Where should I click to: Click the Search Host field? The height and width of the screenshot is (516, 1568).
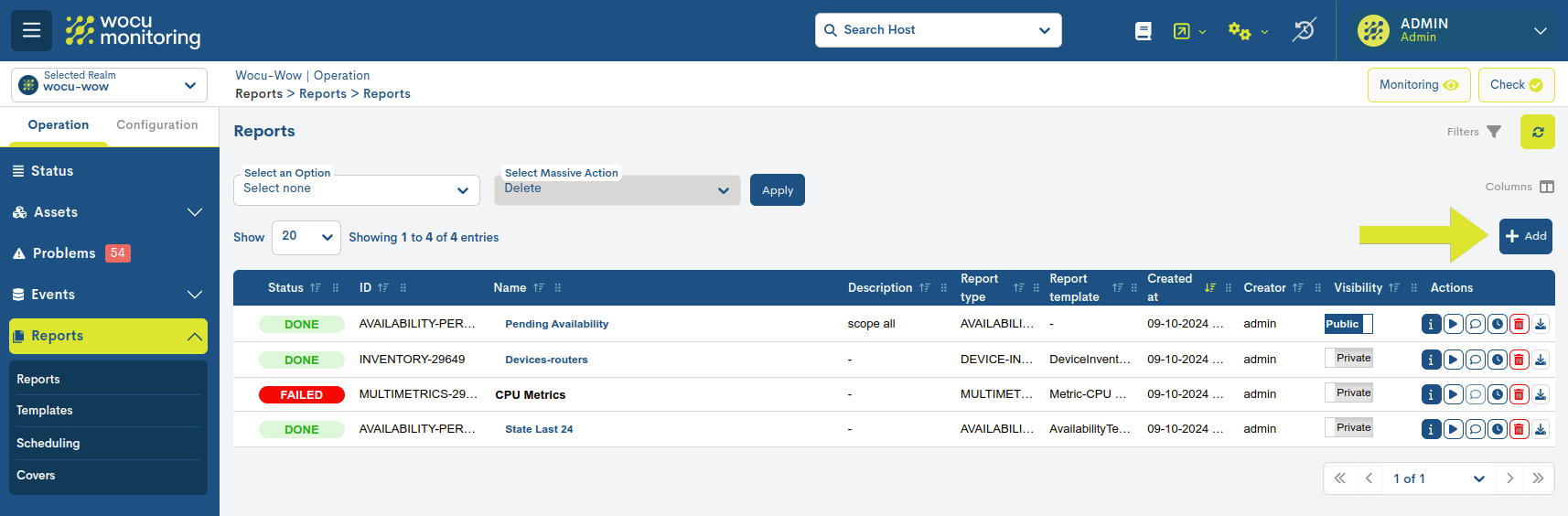coord(938,30)
